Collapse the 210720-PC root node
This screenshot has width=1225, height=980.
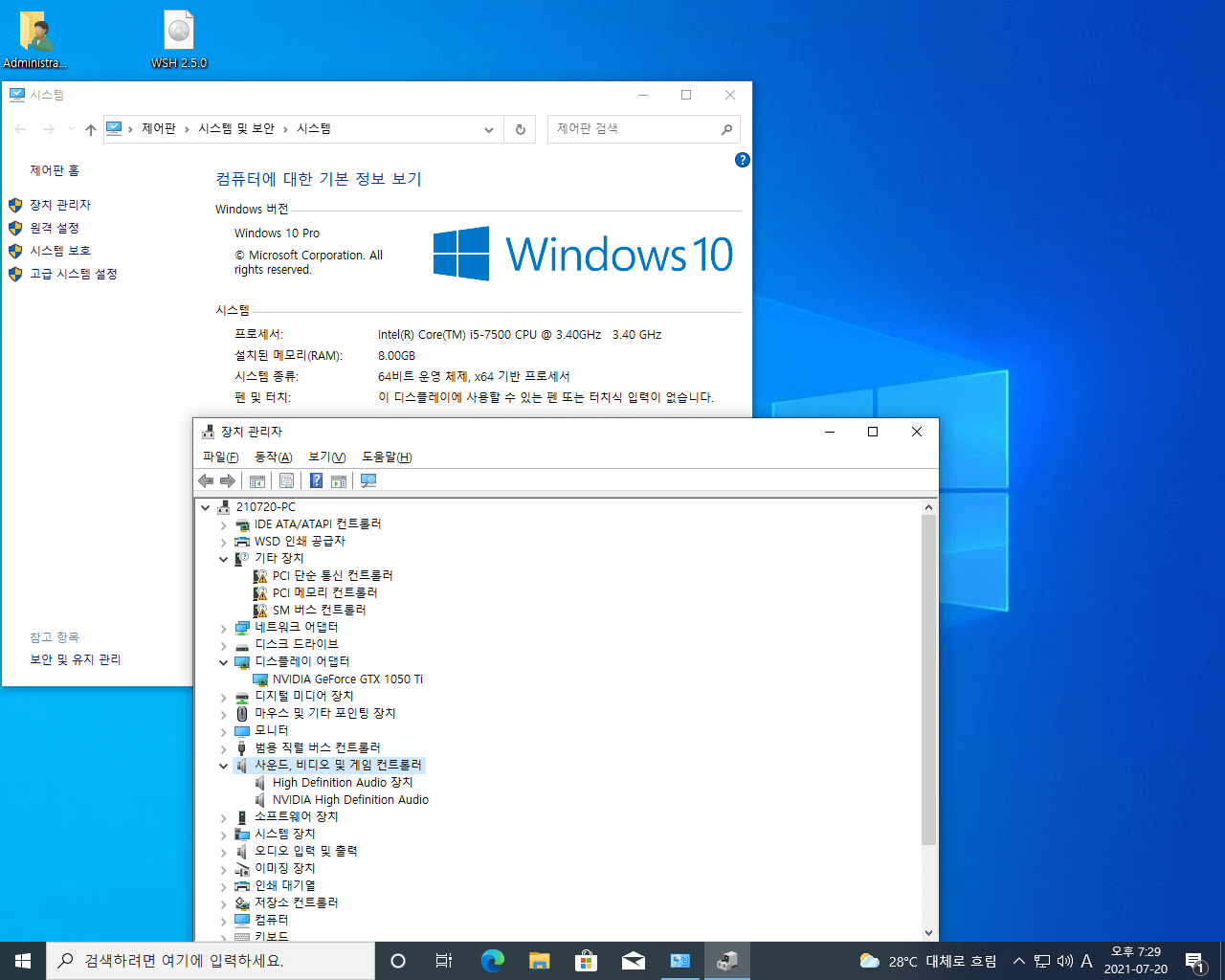tap(206, 507)
